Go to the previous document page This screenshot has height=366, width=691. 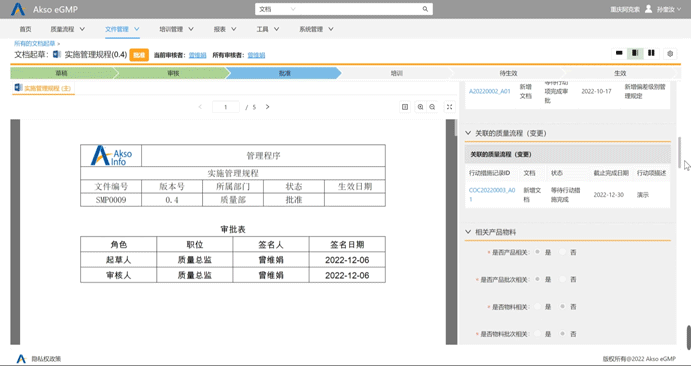pos(201,107)
